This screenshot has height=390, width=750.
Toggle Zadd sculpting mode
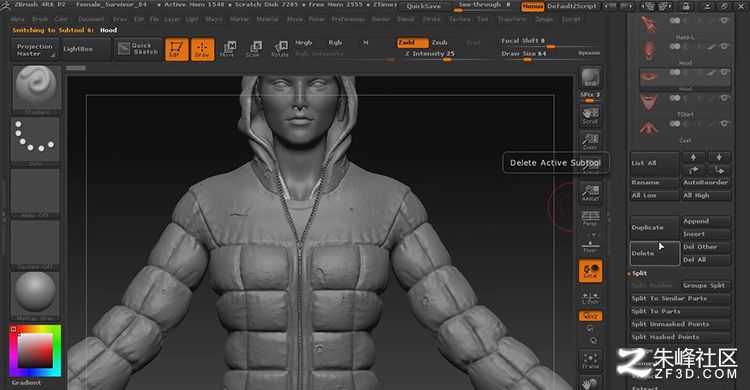tap(412, 43)
